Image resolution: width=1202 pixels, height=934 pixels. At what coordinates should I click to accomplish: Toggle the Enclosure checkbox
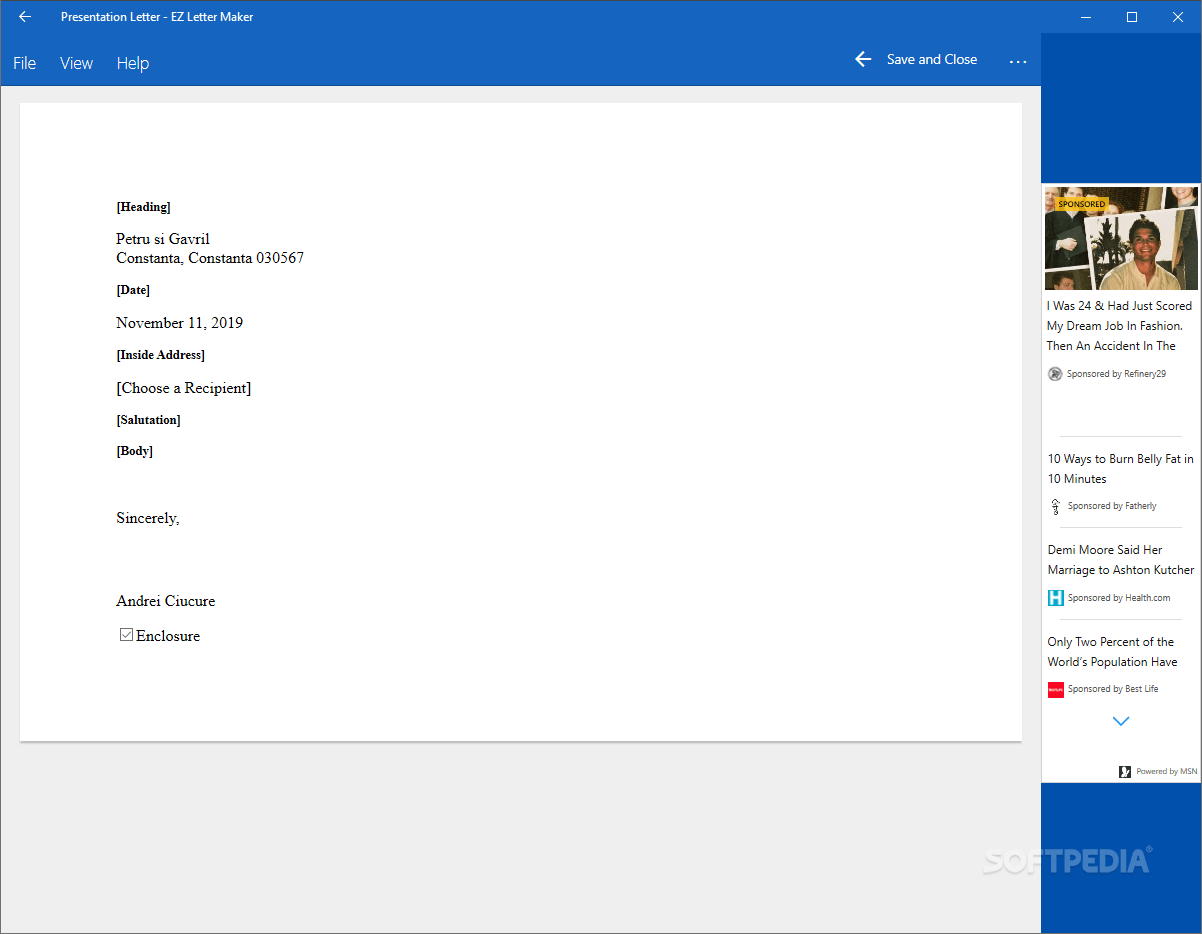coord(126,635)
